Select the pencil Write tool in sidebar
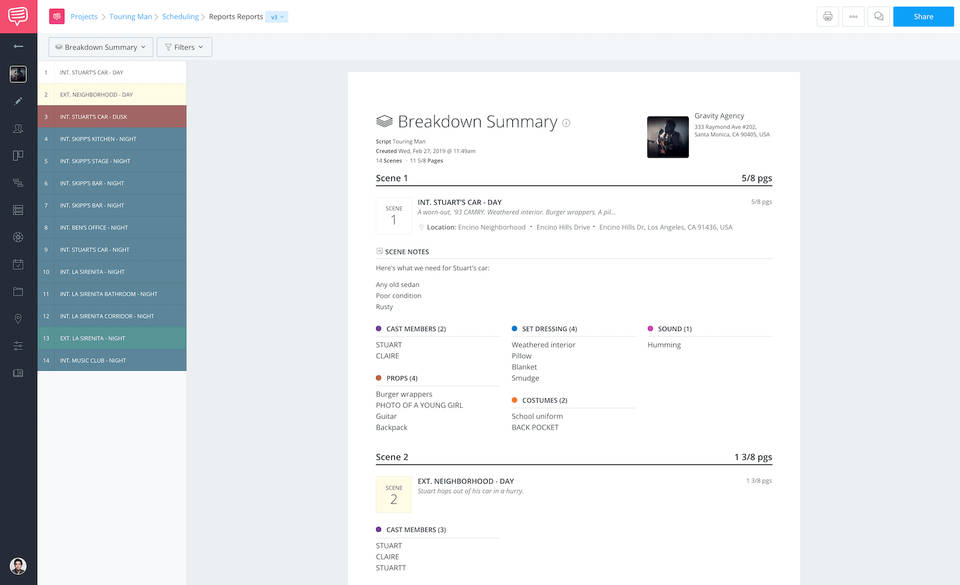This screenshot has height=585, width=960. 18,101
